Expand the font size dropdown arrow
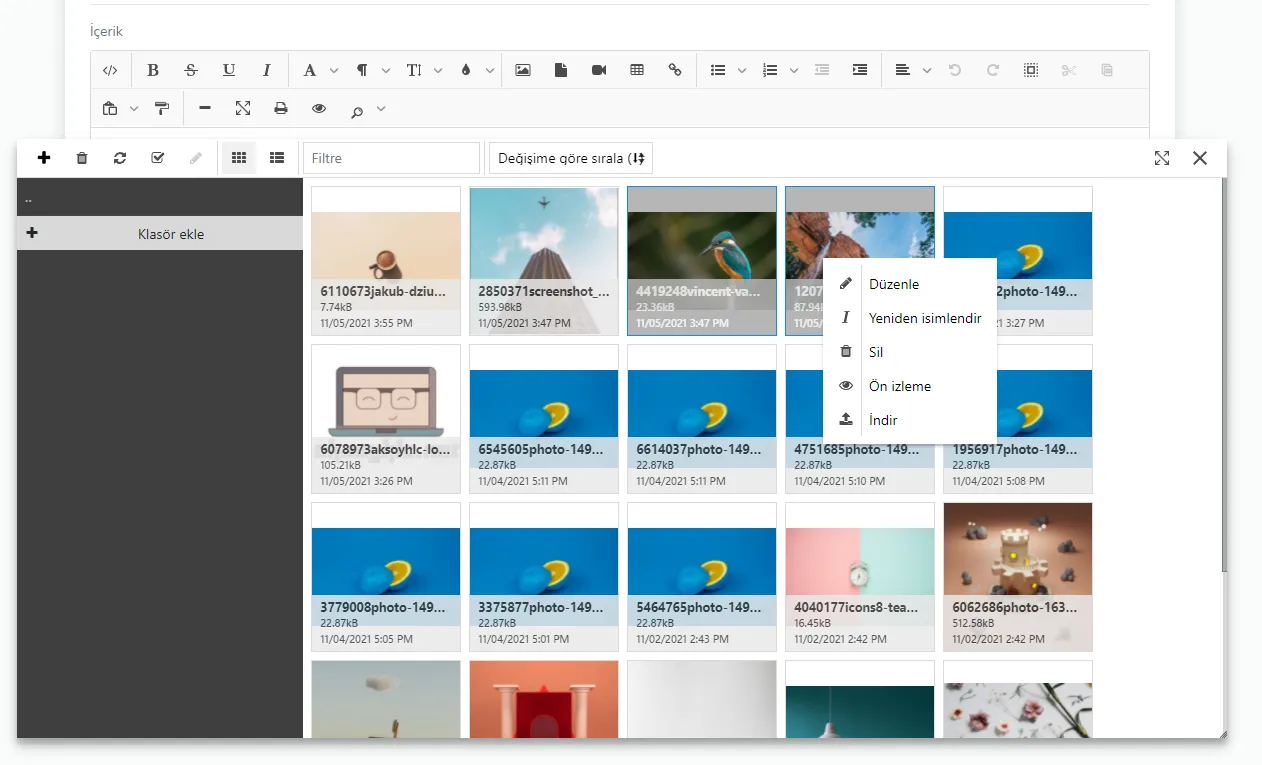This screenshot has height=765, width=1262. tap(438, 70)
